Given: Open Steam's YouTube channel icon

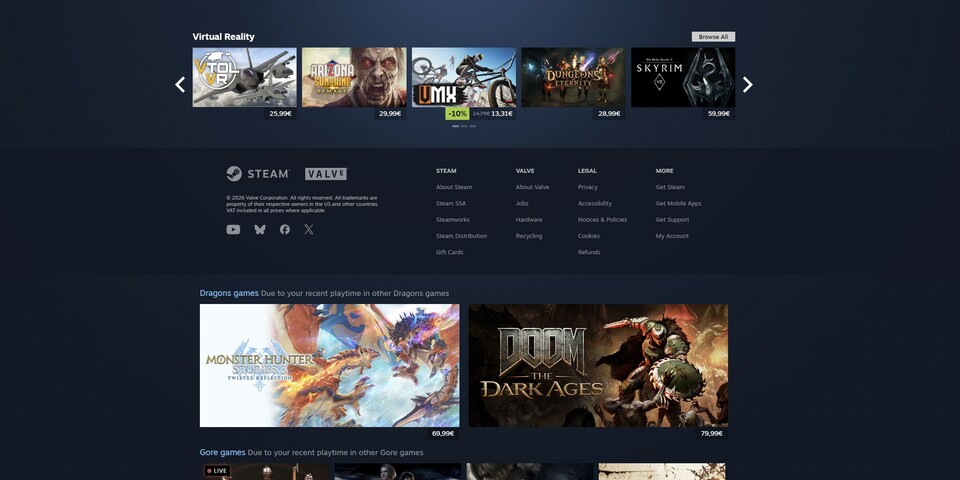Looking at the screenshot, I should [x=233, y=229].
